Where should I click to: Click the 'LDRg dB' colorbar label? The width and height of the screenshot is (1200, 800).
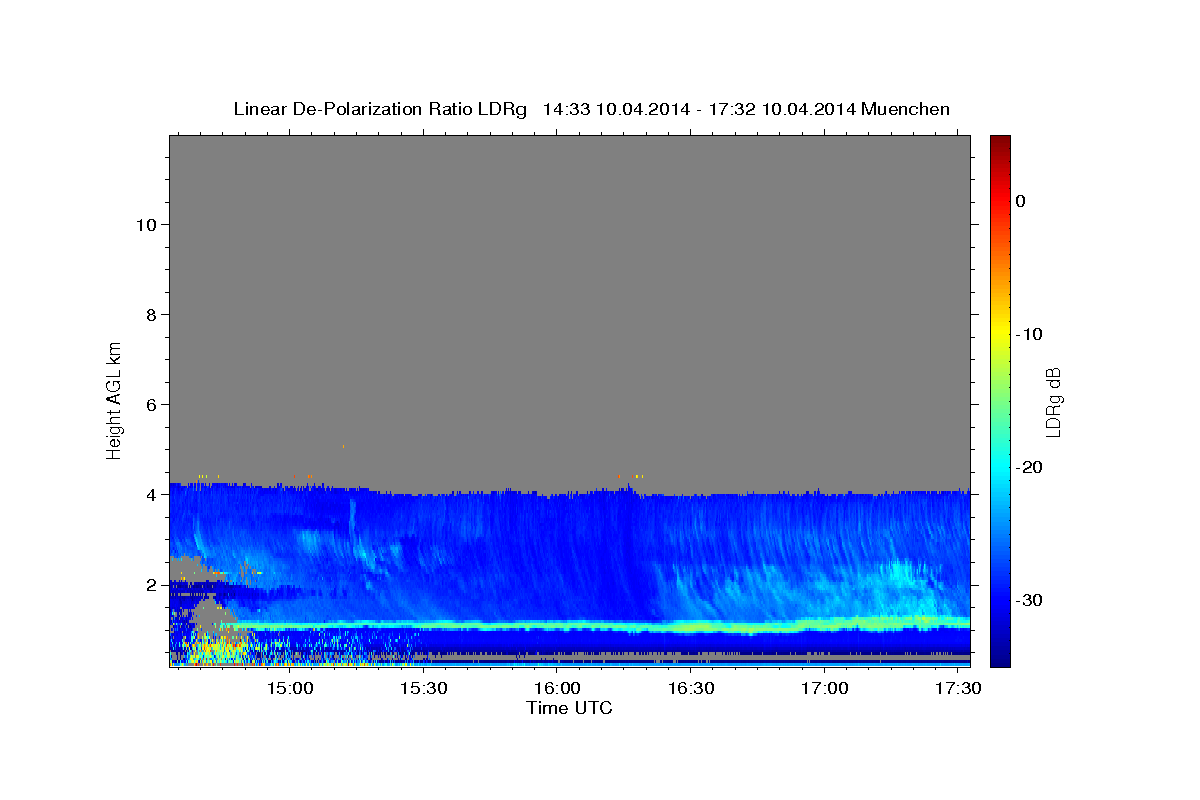tap(1052, 402)
